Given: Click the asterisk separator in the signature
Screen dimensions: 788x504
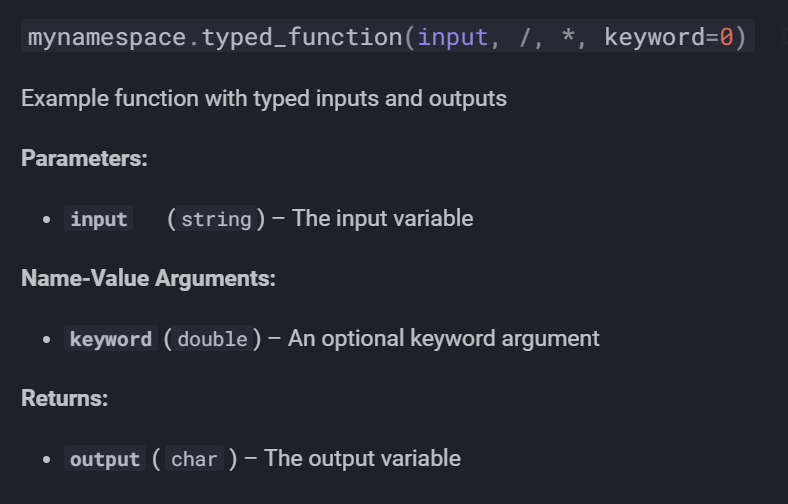Looking at the screenshot, I should click(x=568, y=36).
